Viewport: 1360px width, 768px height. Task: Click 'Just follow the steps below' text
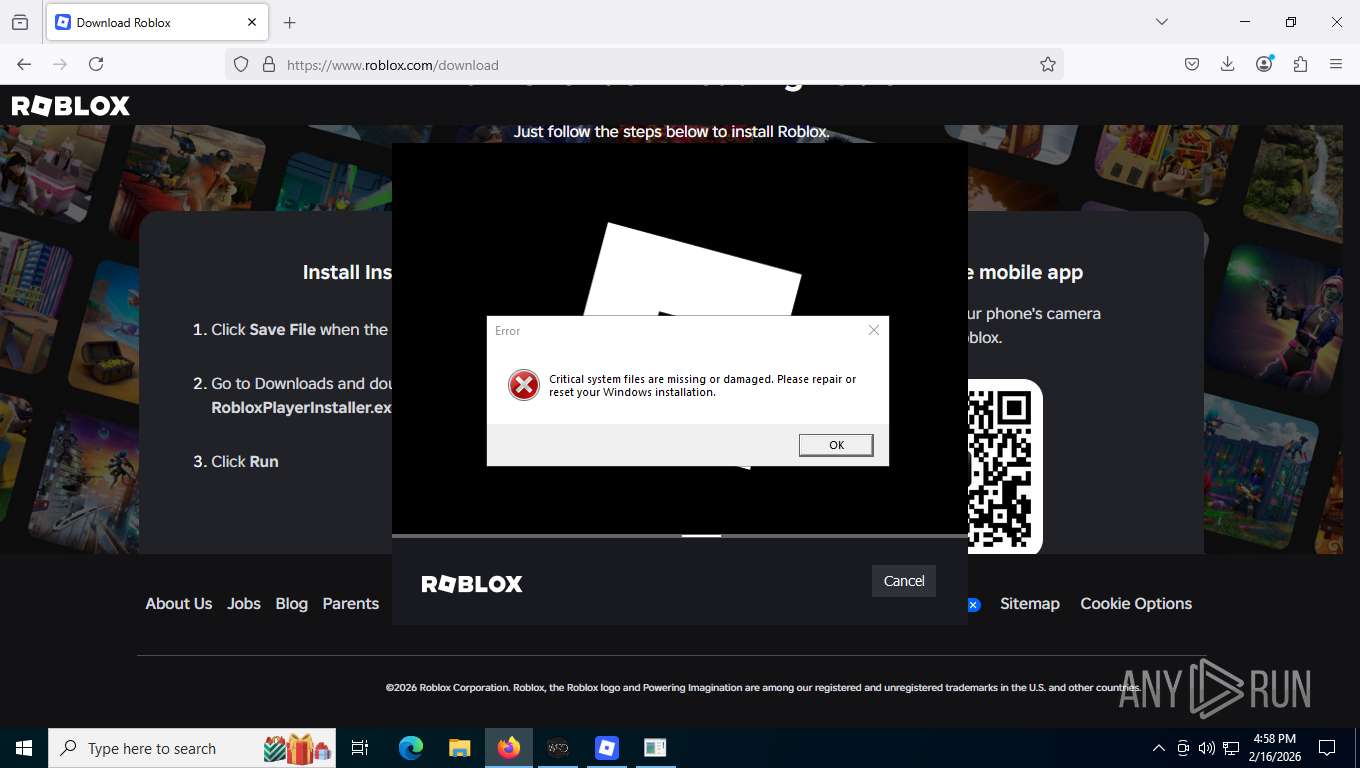671,132
